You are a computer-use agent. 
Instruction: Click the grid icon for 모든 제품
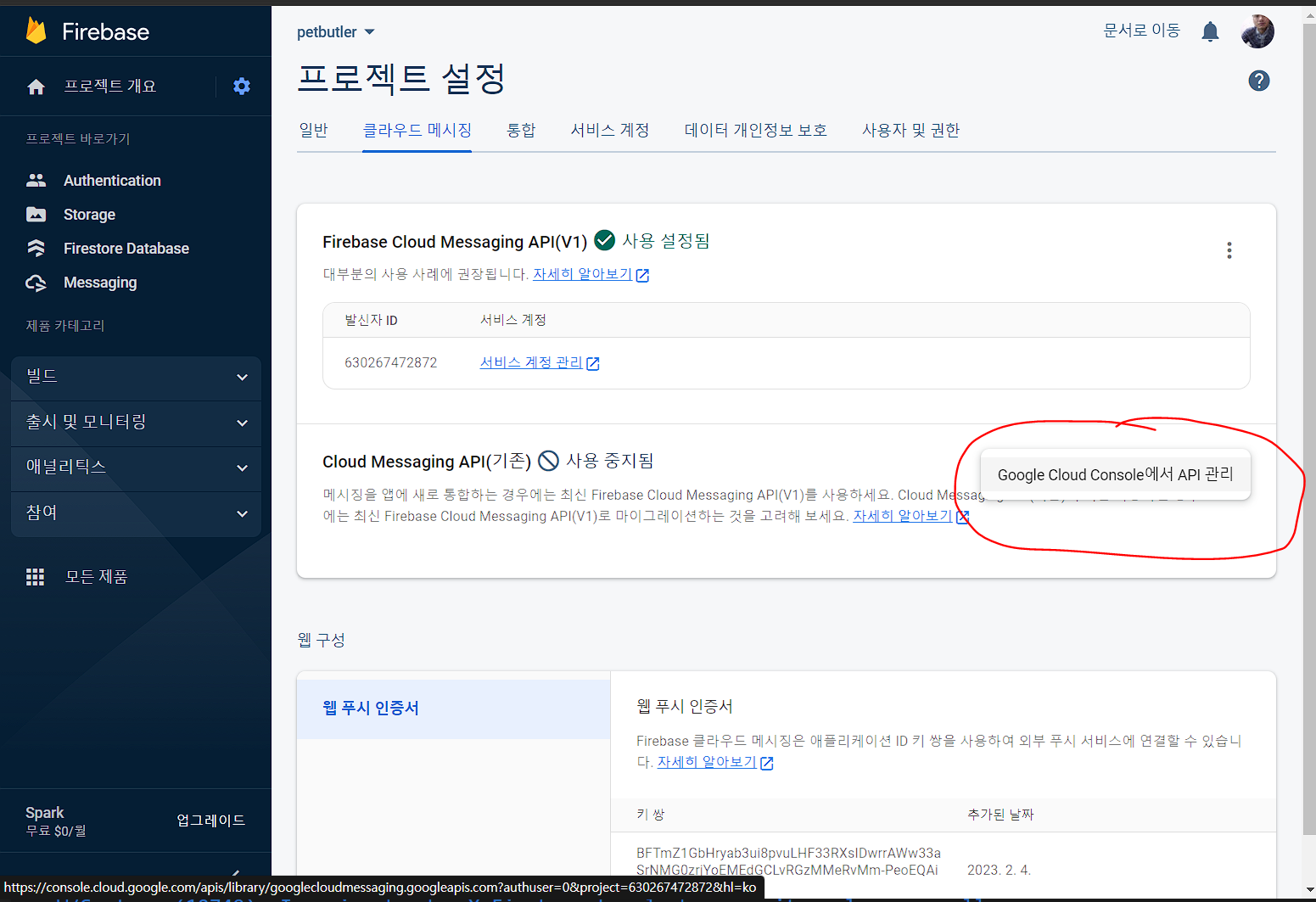pyautogui.click(x=35, y=577)
